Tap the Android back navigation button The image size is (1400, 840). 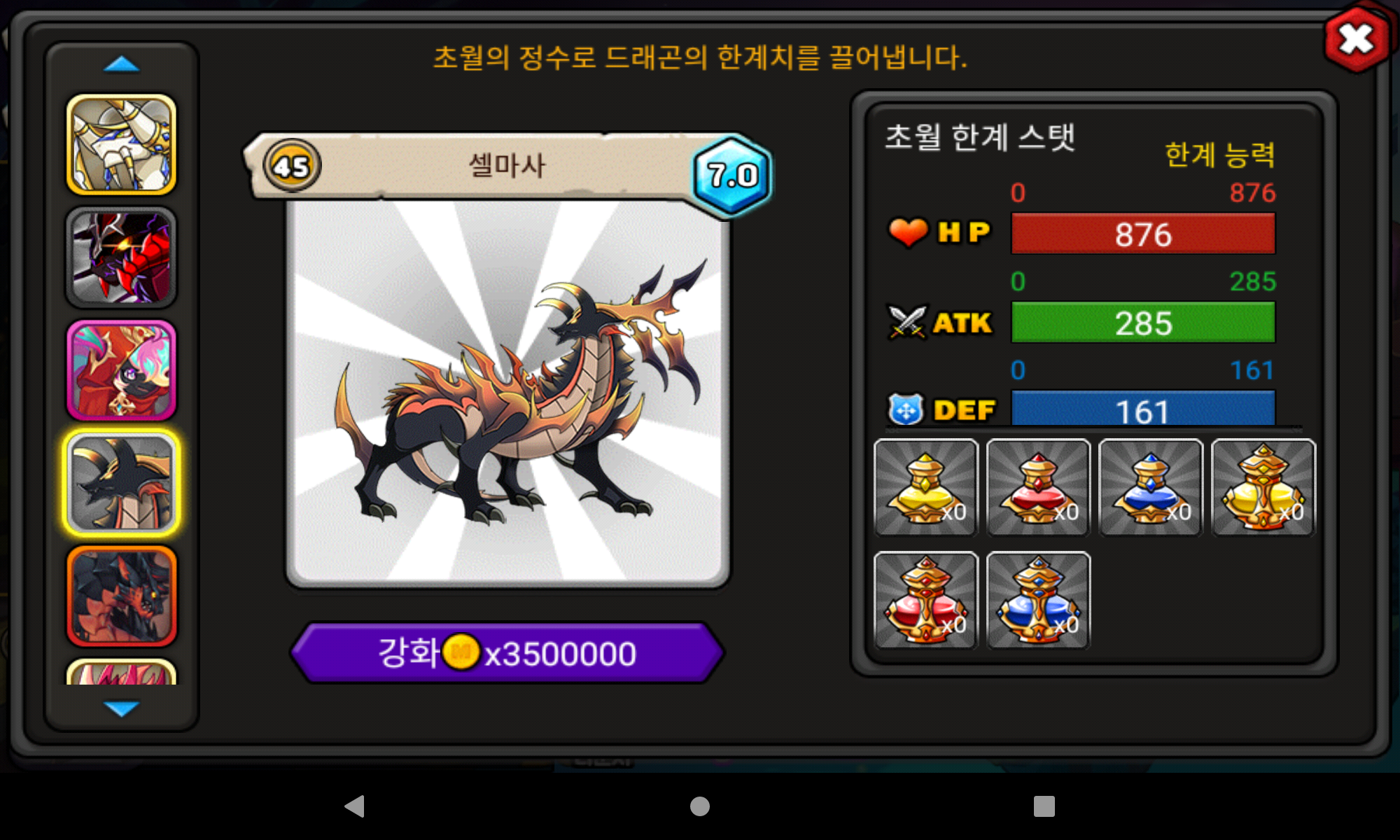(355, 806)
